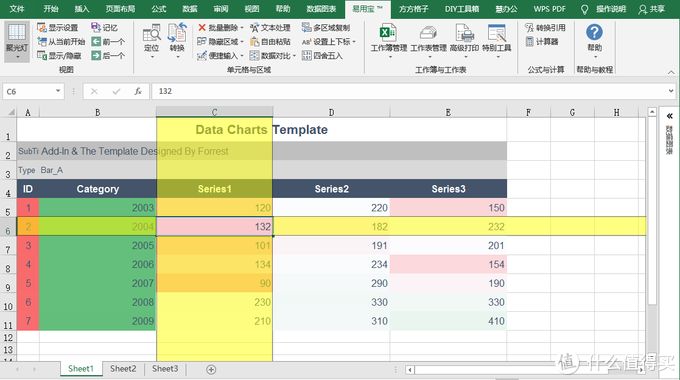
Task: Click the 自由粘贴 clipboard icon
Action: point(255,42)
